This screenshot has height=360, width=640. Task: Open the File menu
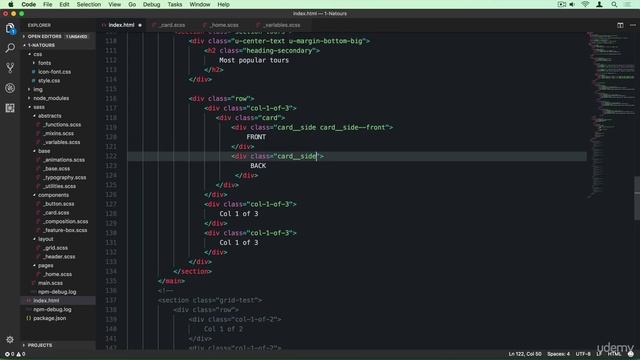coord(48,4)
